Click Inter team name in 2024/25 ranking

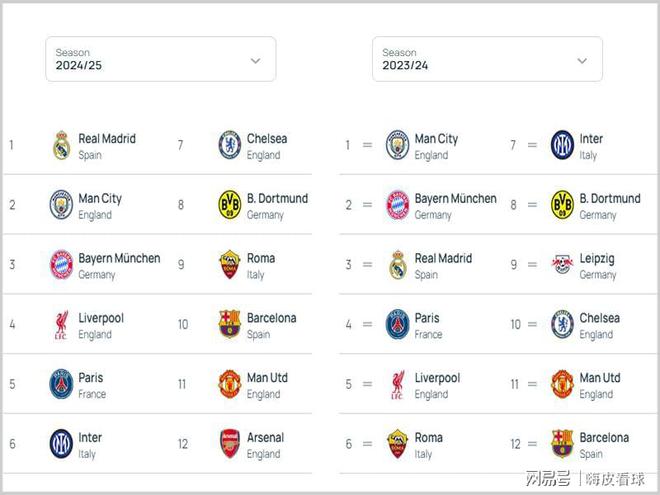pos(90,437)
